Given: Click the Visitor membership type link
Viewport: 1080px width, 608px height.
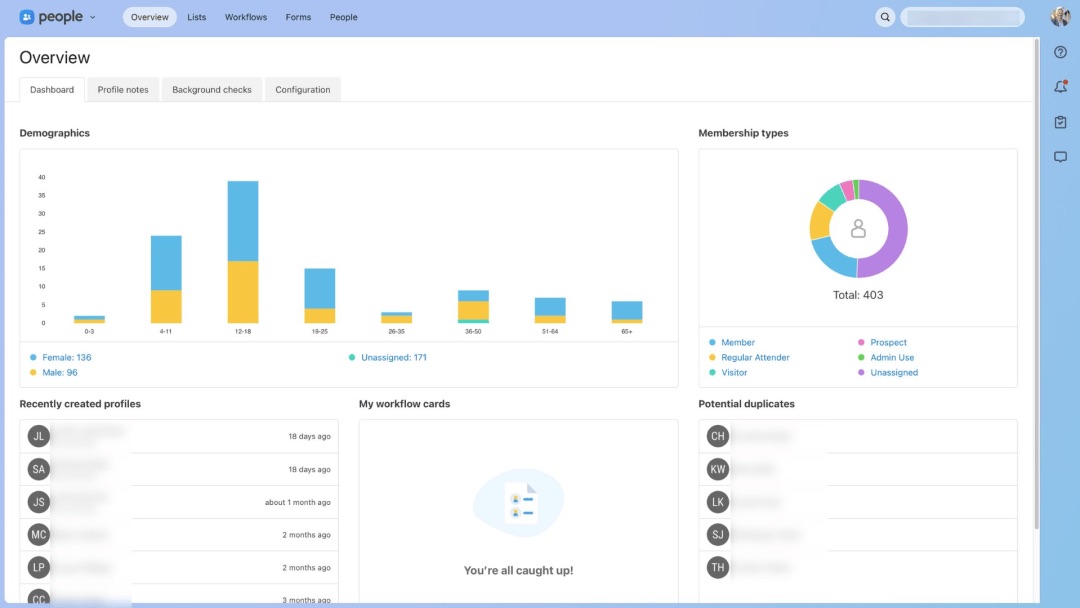Looking at the screenshot, I should pos(734,373).
